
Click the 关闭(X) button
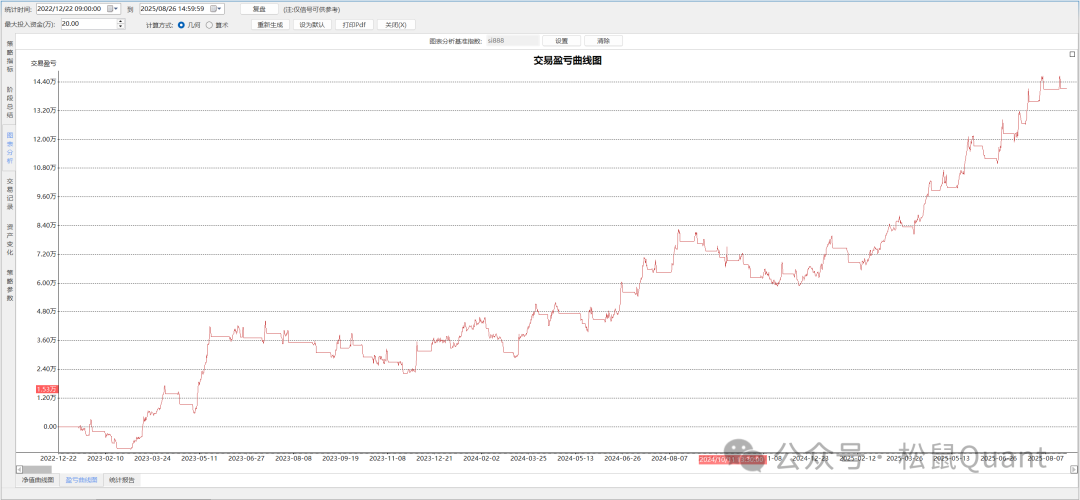pyautogui.click(x=396, y=25)
